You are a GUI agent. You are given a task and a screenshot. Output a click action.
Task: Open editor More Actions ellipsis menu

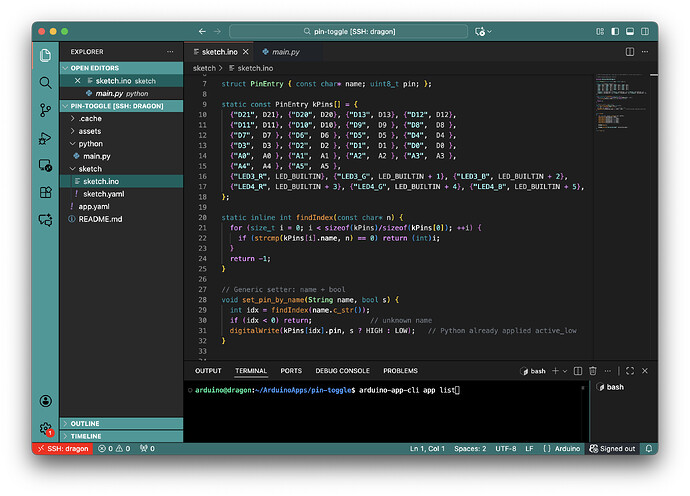point(645,52)
